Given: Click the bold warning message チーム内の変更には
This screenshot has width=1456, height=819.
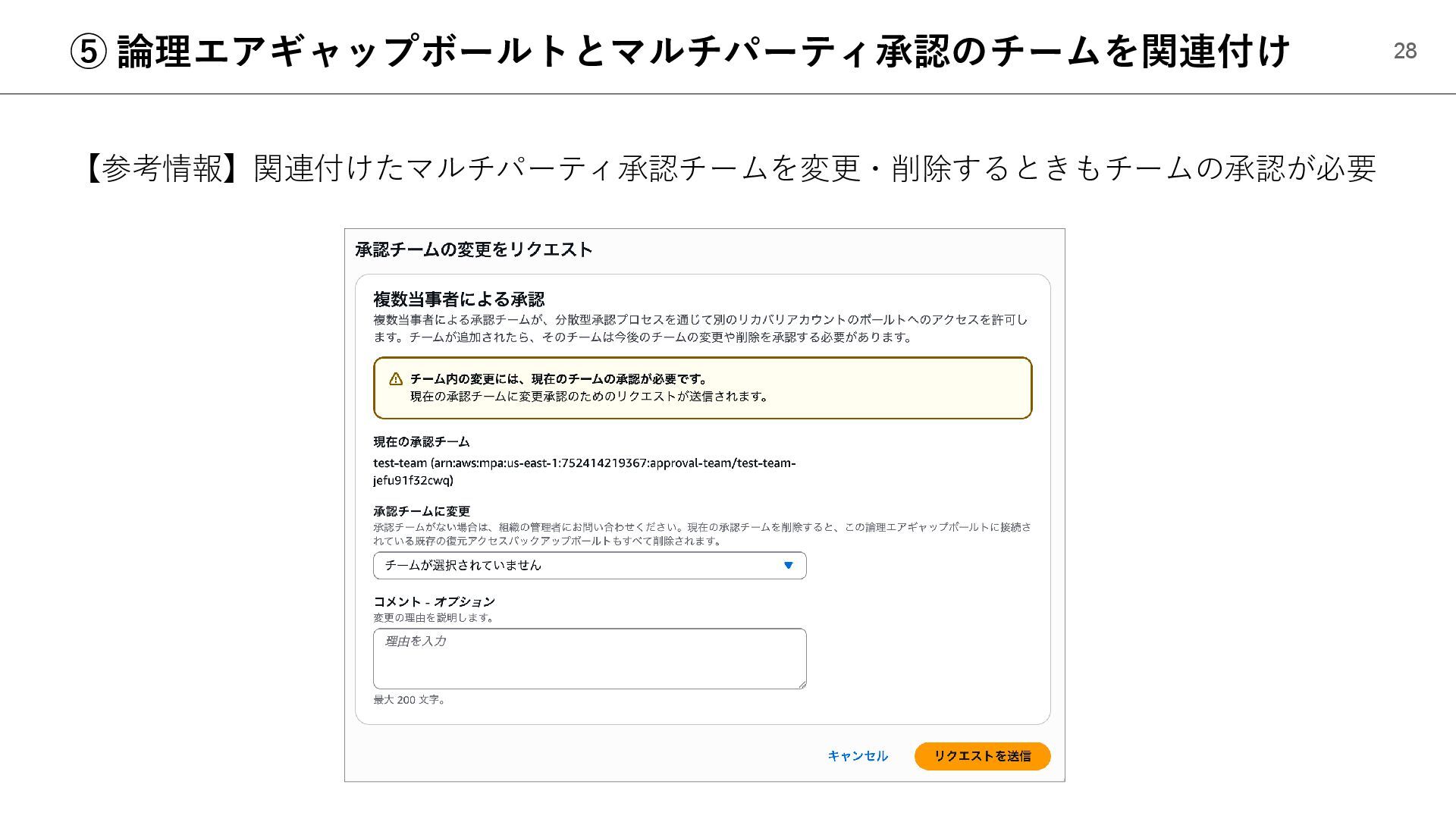Looking at the screenshot, I should (559, 379).
